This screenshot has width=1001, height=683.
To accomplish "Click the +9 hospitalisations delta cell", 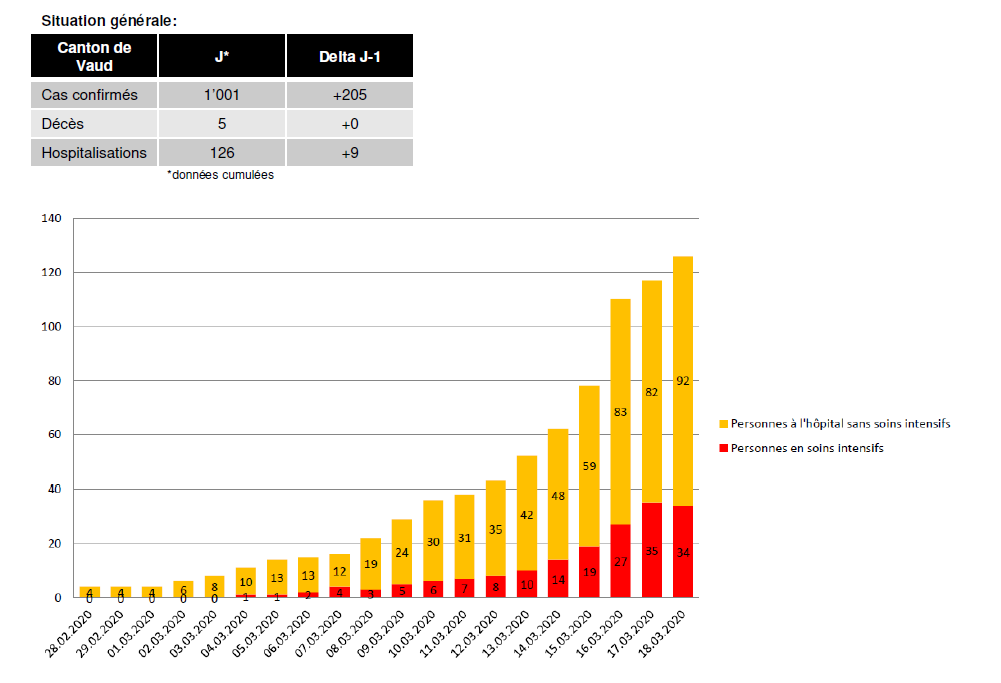I will pos(349,153).
